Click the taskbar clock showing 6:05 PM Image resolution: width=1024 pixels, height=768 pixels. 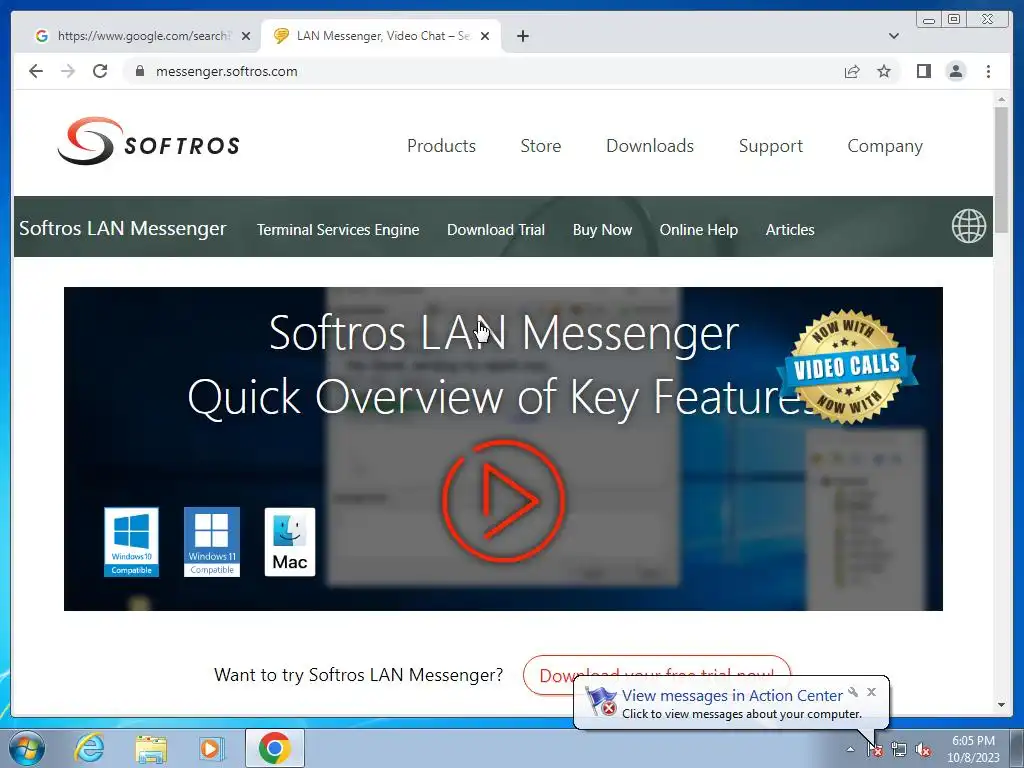coord(973,749)
